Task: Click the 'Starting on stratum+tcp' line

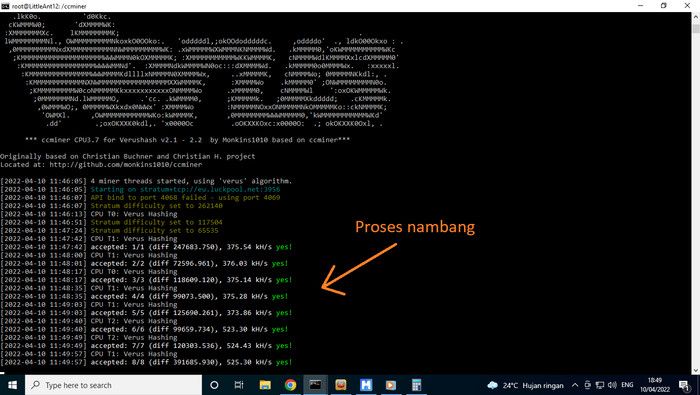Action: (x=140, y=189)
